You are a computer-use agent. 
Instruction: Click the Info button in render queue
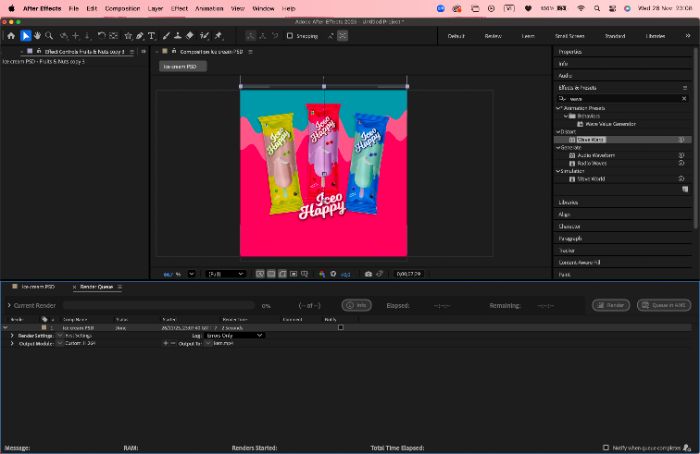pos(356,305)
